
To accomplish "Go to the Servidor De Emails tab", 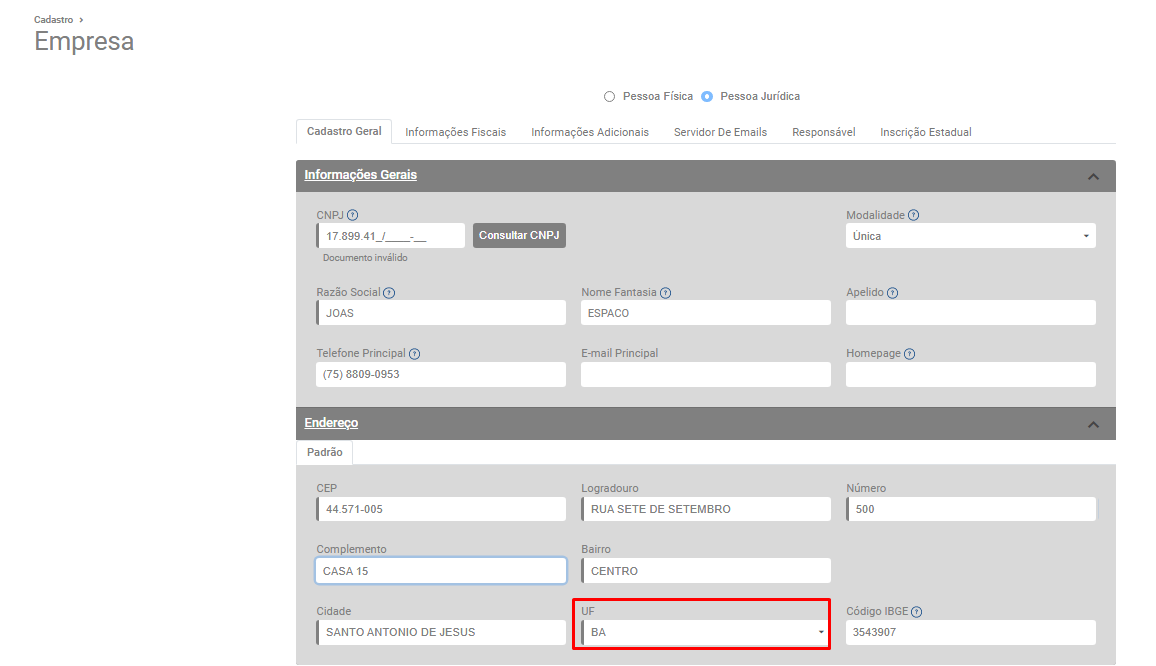I will point(720,132).
